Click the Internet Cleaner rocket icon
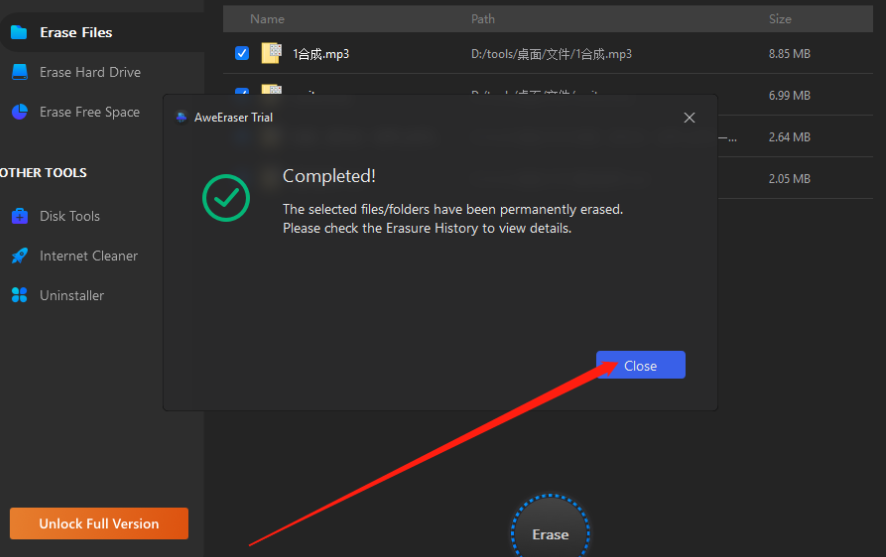Image resolution: width=886 pixels, height=557 pixels. (x=20, y=255)
